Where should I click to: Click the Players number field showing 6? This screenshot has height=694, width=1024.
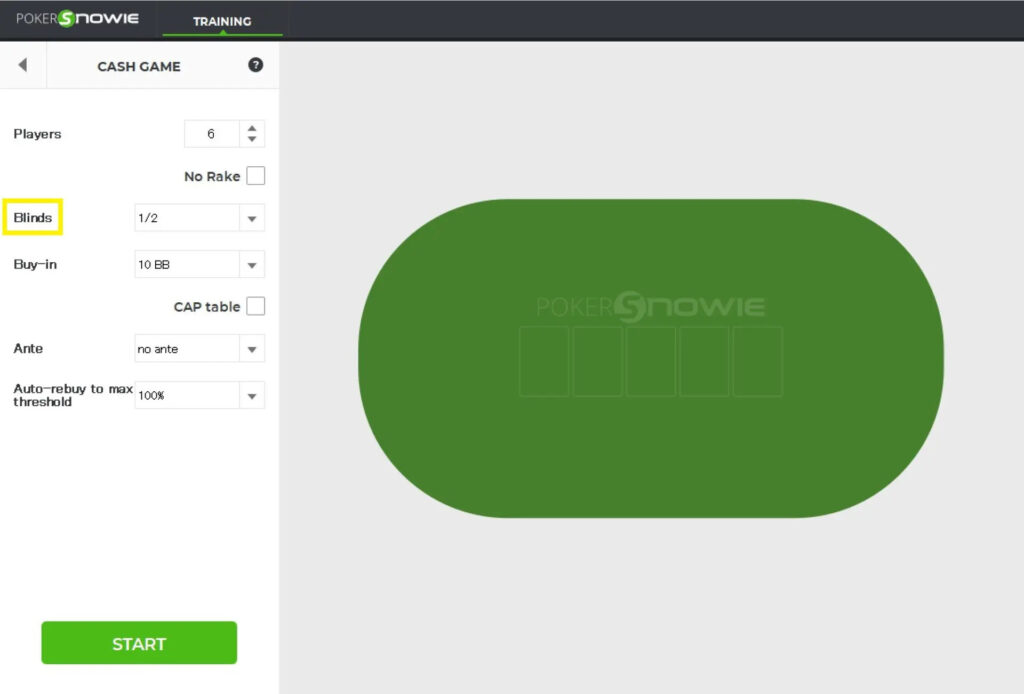tap(212, 134)
